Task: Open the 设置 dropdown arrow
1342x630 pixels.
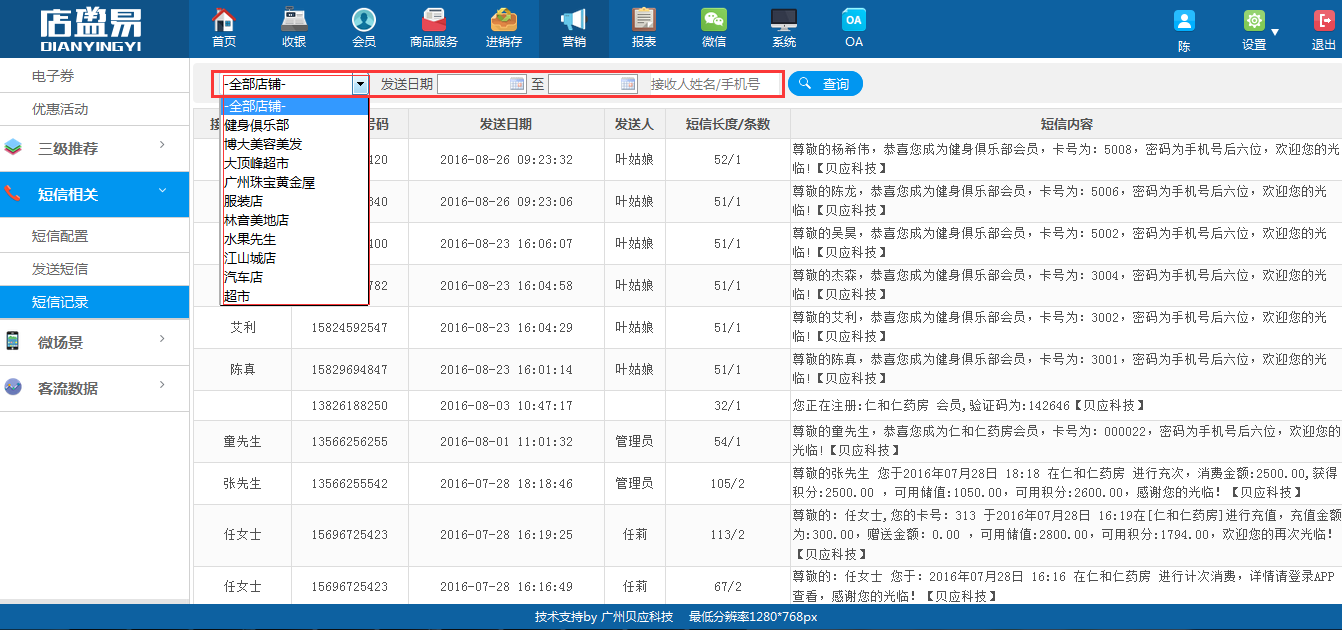Action: [1275, 33]
